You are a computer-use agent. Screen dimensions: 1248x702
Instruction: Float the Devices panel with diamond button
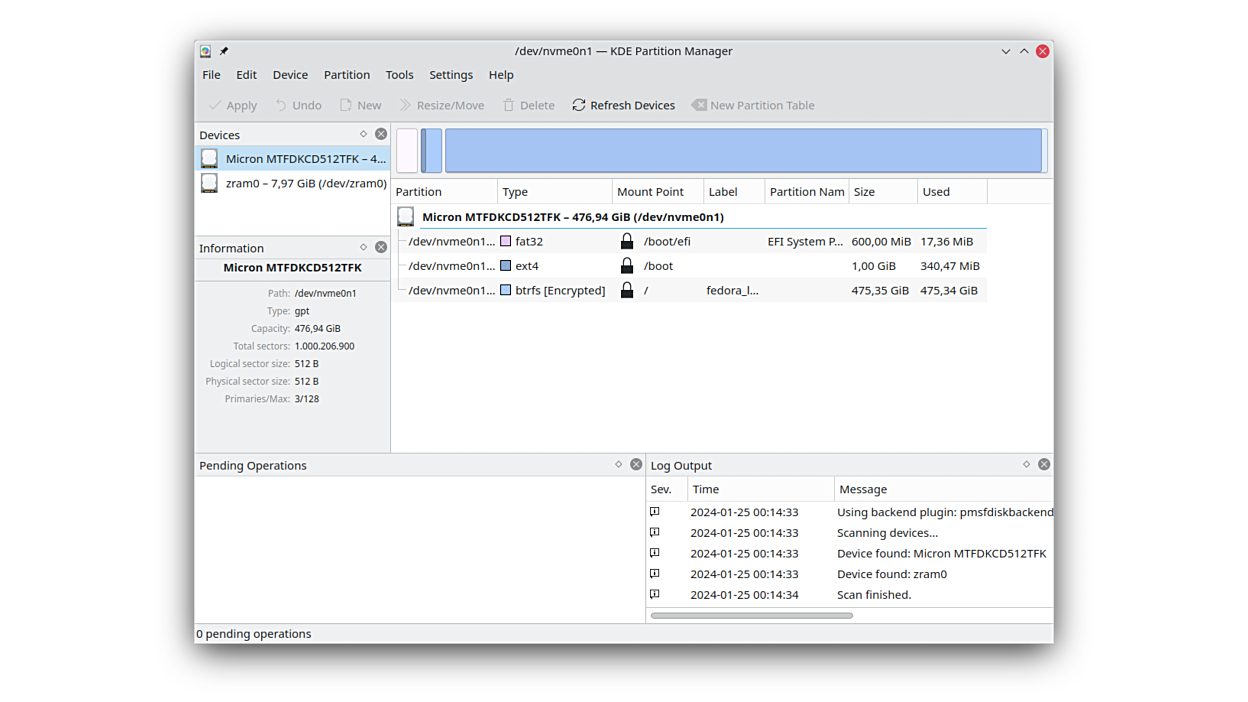coord(363,134)
